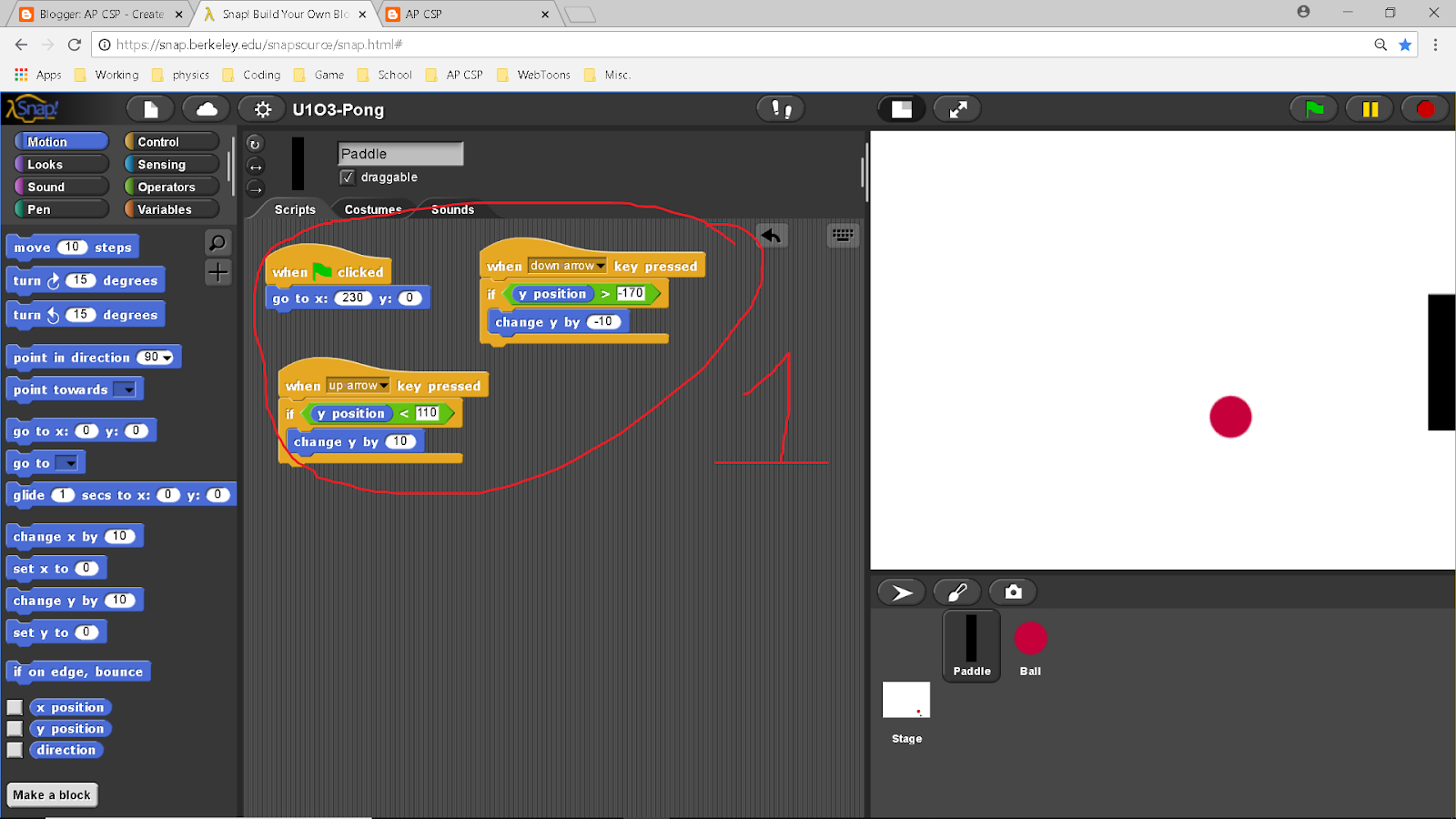Screen dimensions: 1456x819
Task: Select the Operators block category
Action: click(x=172, y=187)
